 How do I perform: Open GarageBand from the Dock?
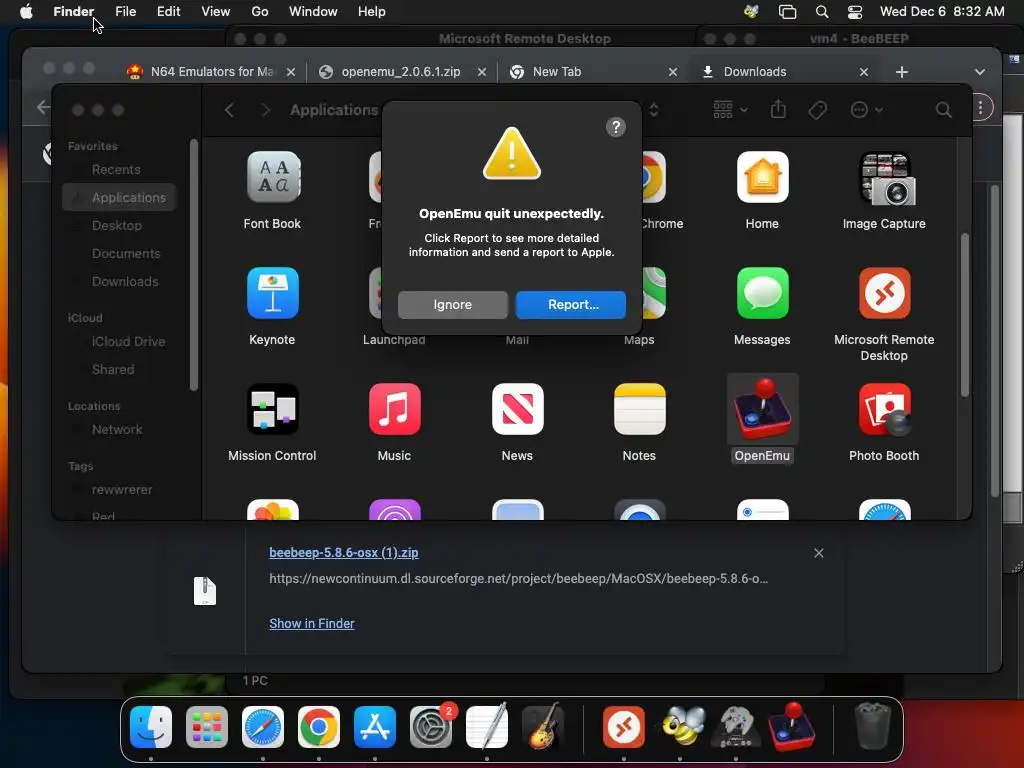(543, 727)
